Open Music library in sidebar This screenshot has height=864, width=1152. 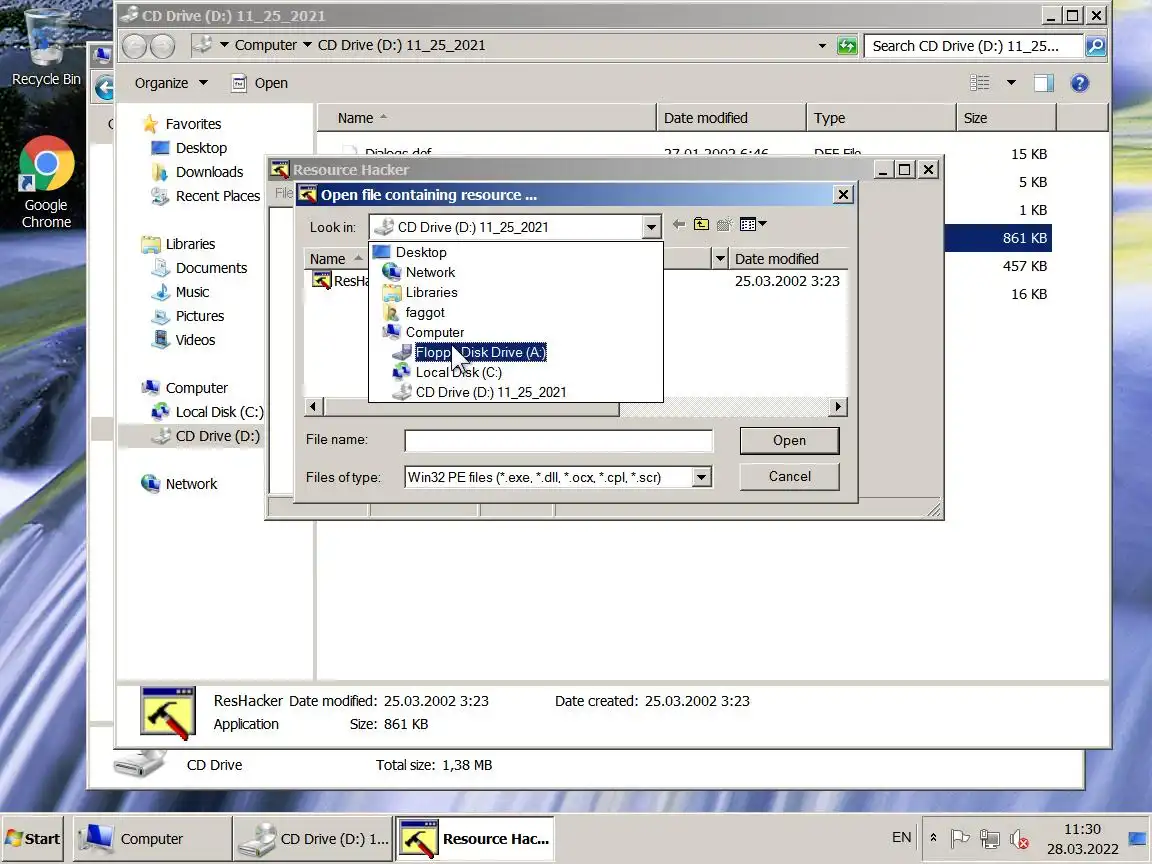[192, 292]
